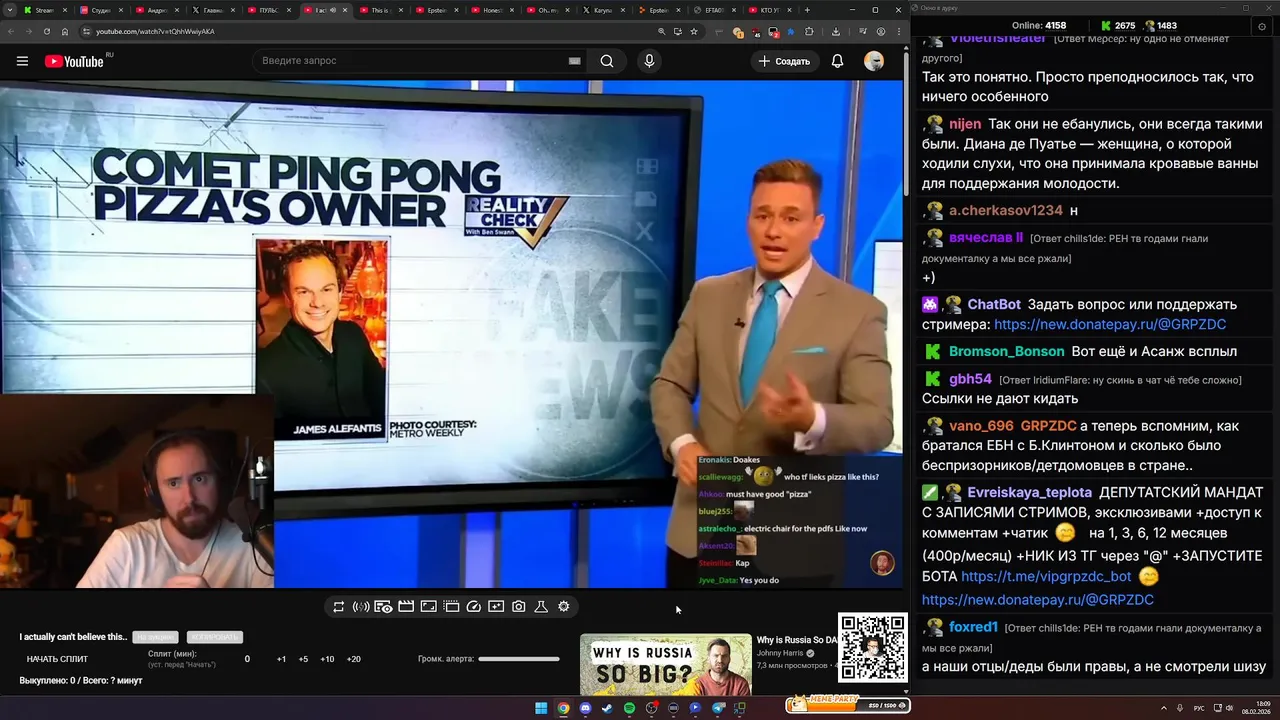Open the tab search dropdown arrow

click(9, 10)
